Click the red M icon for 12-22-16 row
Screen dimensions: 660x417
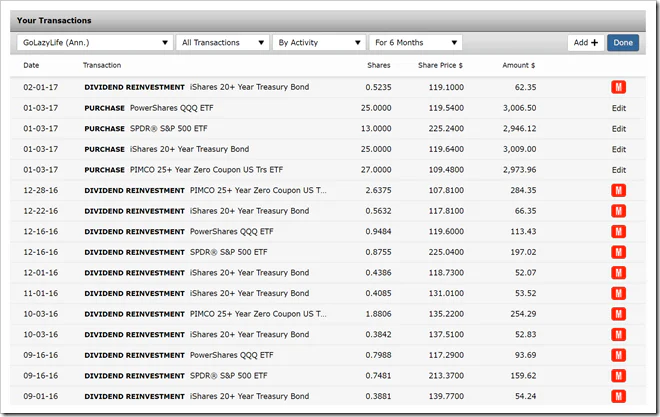[x=618, y=211]
